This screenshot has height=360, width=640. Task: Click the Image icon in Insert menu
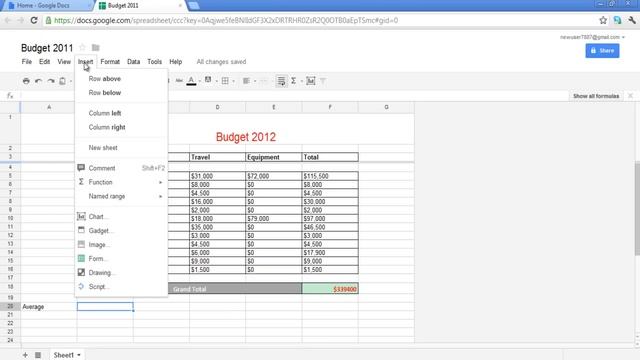[x=81, y=244]
